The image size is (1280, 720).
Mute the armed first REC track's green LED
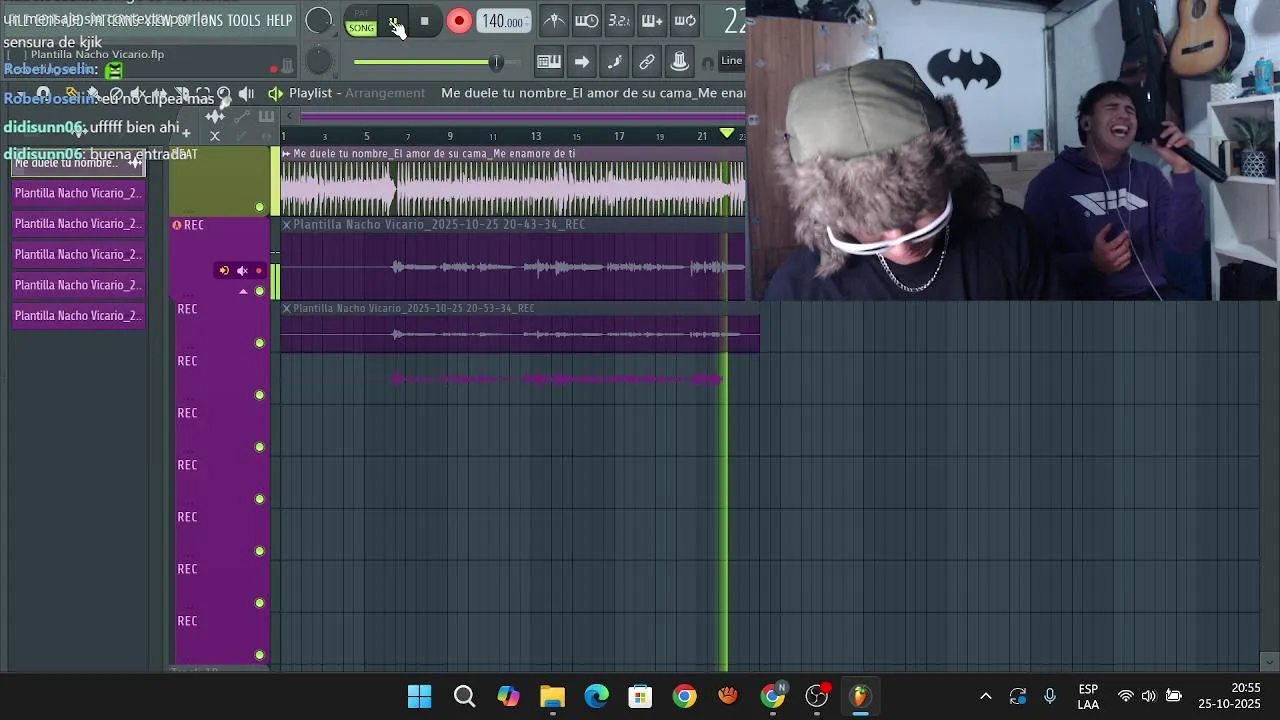click(260, 291)
